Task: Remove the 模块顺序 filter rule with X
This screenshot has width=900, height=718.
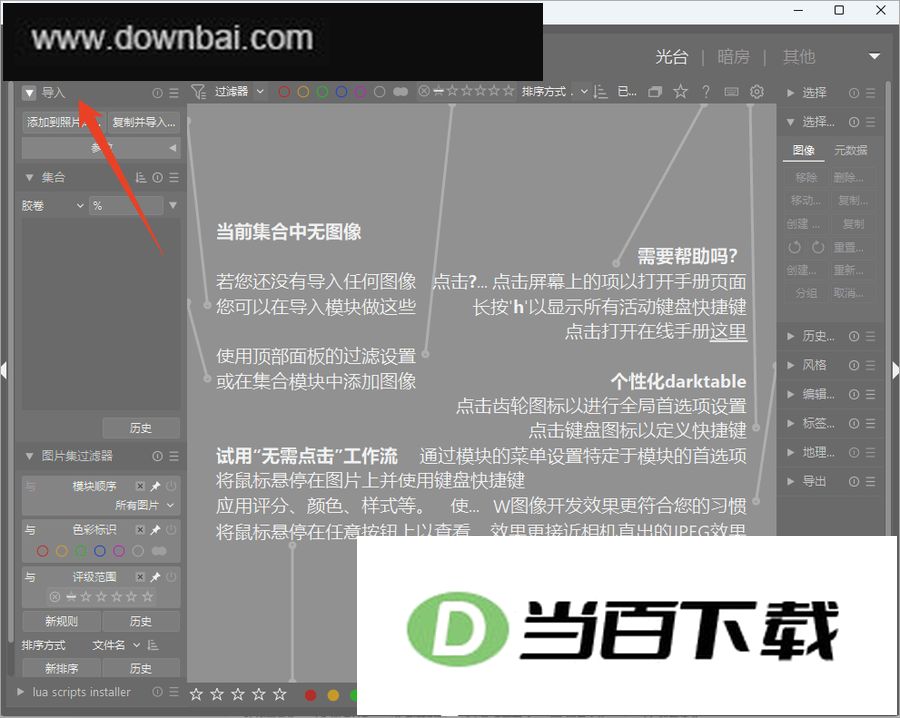Action: click(140, 486)
